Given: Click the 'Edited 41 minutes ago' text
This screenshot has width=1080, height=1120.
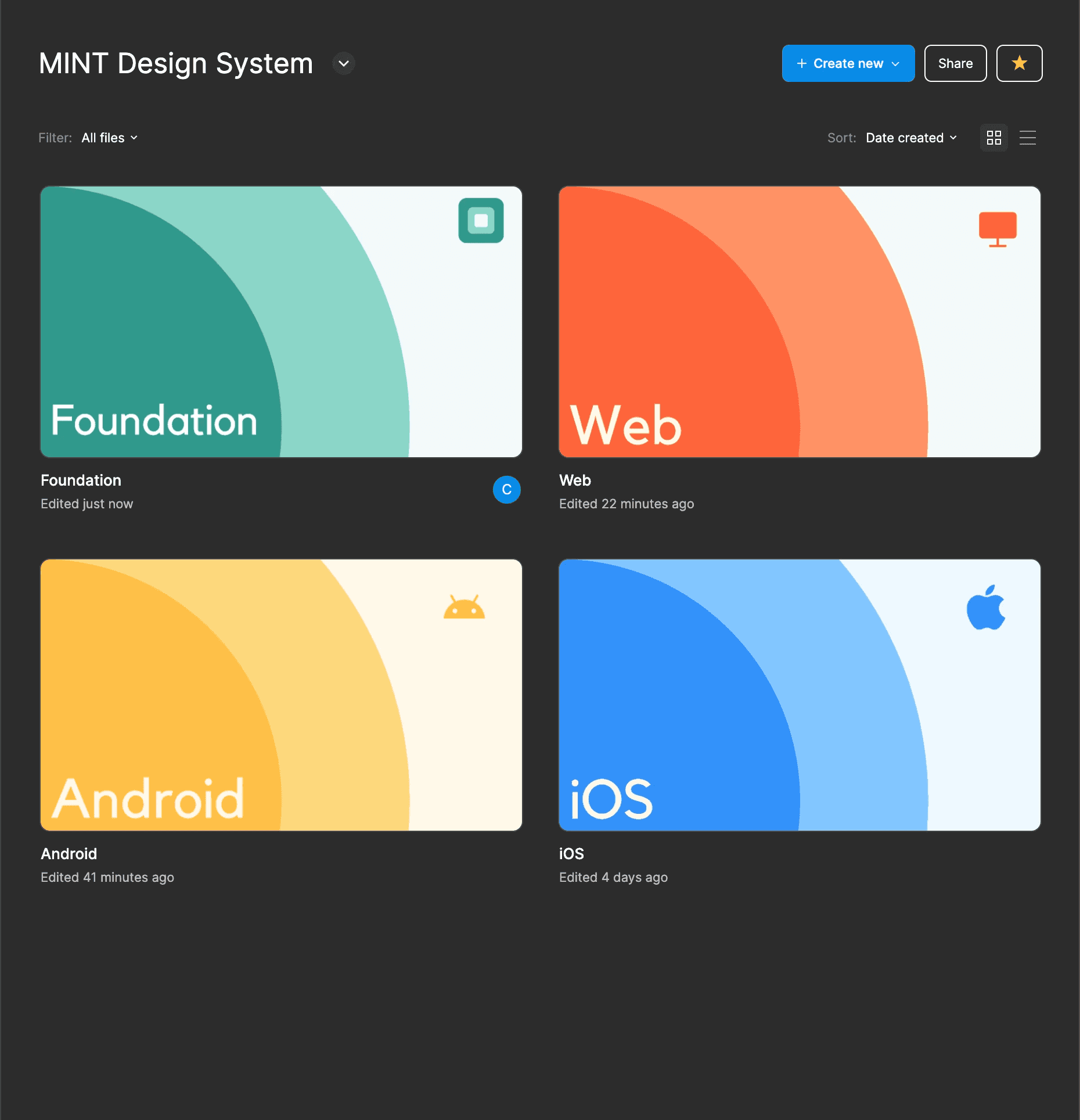Looking at the screenshot, I should tap(107, 877).
